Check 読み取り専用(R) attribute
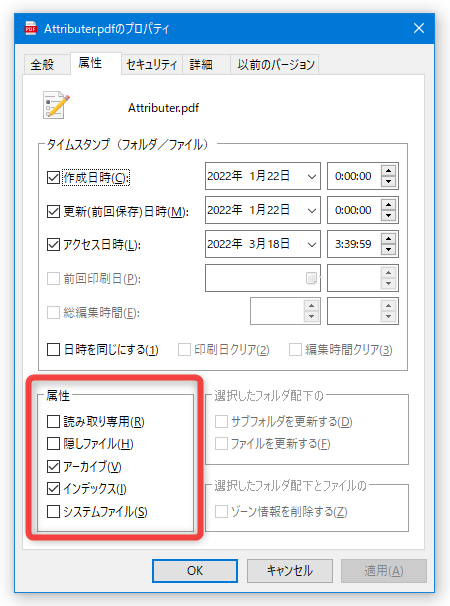Image resolution: width=450 pixels, height=606 pixels. click(53, 422)
